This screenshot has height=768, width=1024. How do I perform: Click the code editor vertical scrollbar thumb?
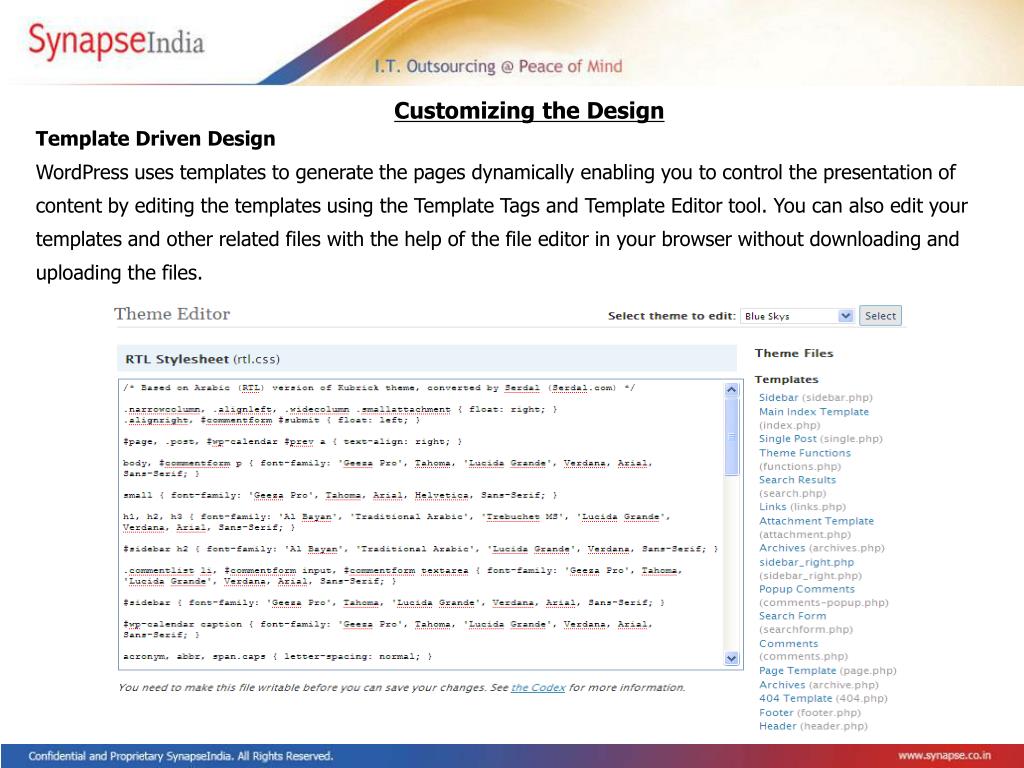(731, 436)
